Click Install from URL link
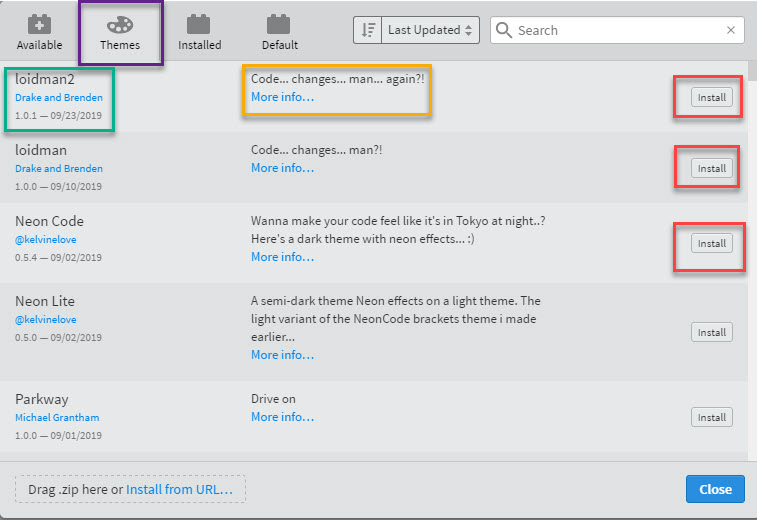 coord(180,490)
